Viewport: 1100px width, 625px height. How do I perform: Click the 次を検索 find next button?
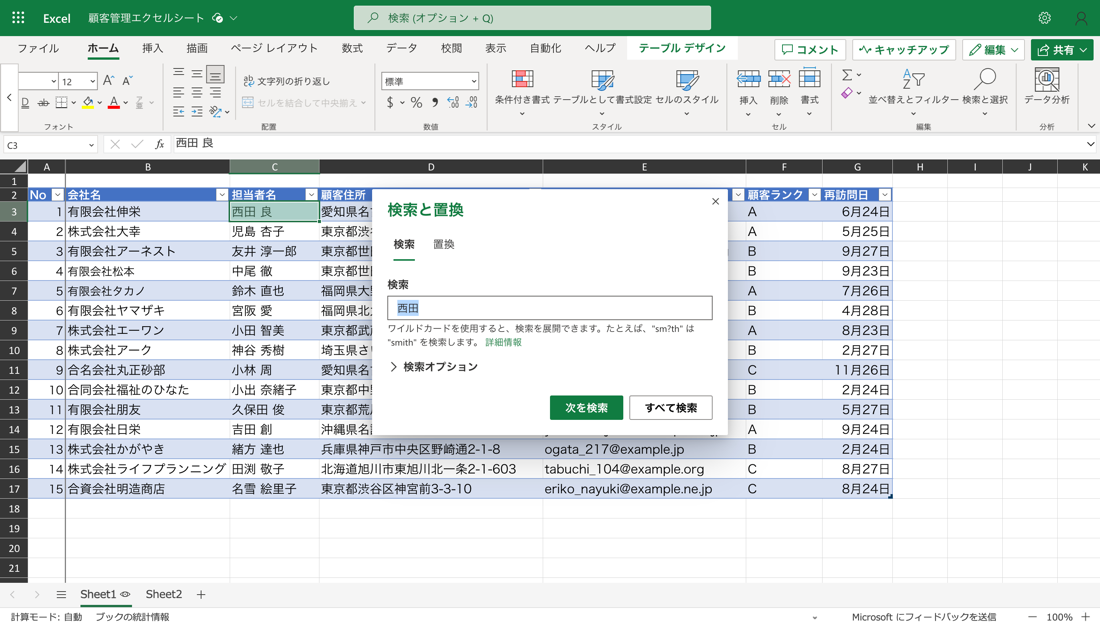(x=586, y=408)
